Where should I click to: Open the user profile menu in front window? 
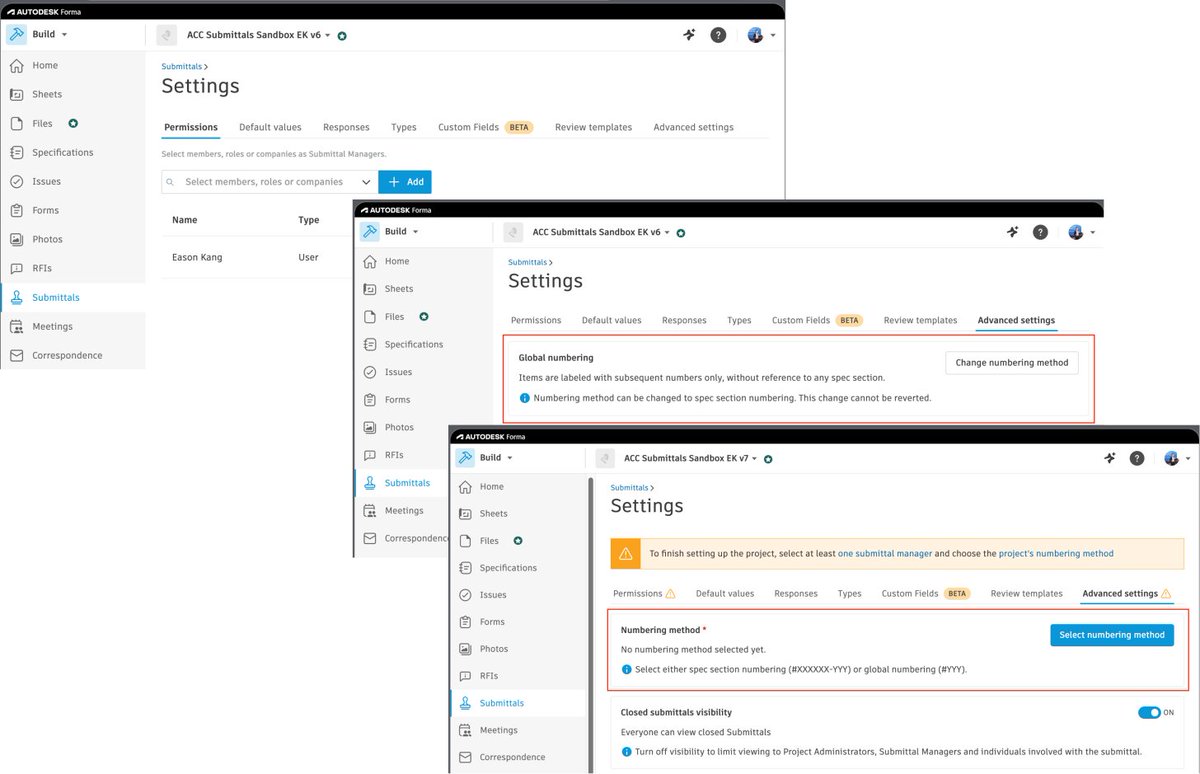[x=1178, y=458]
